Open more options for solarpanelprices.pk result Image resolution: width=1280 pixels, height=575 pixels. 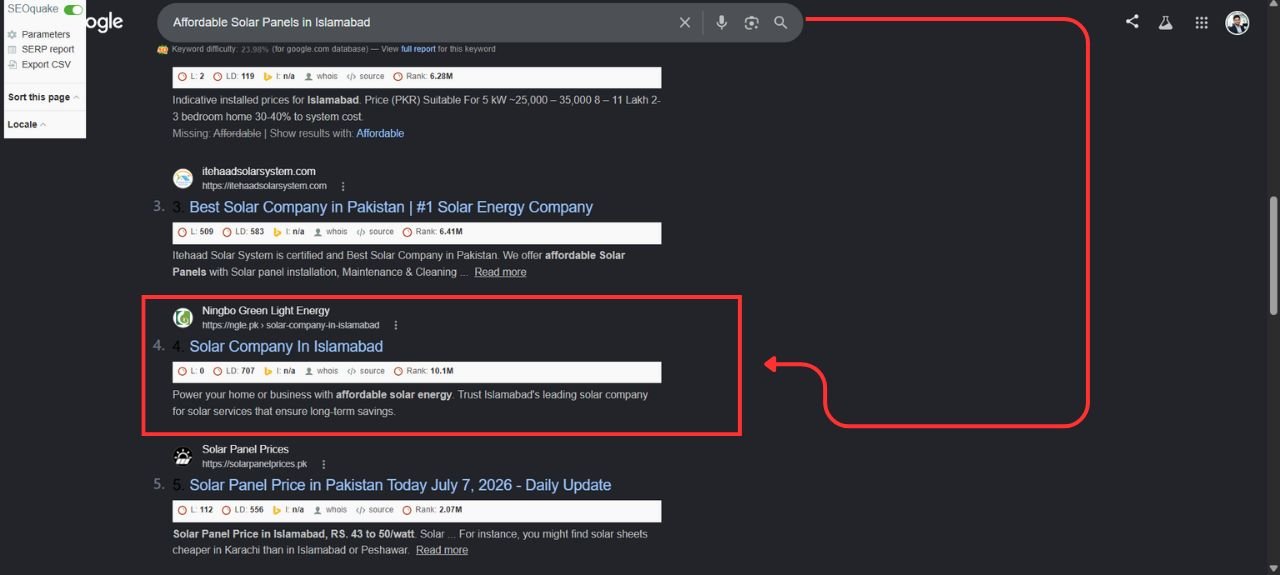(324, 464)
